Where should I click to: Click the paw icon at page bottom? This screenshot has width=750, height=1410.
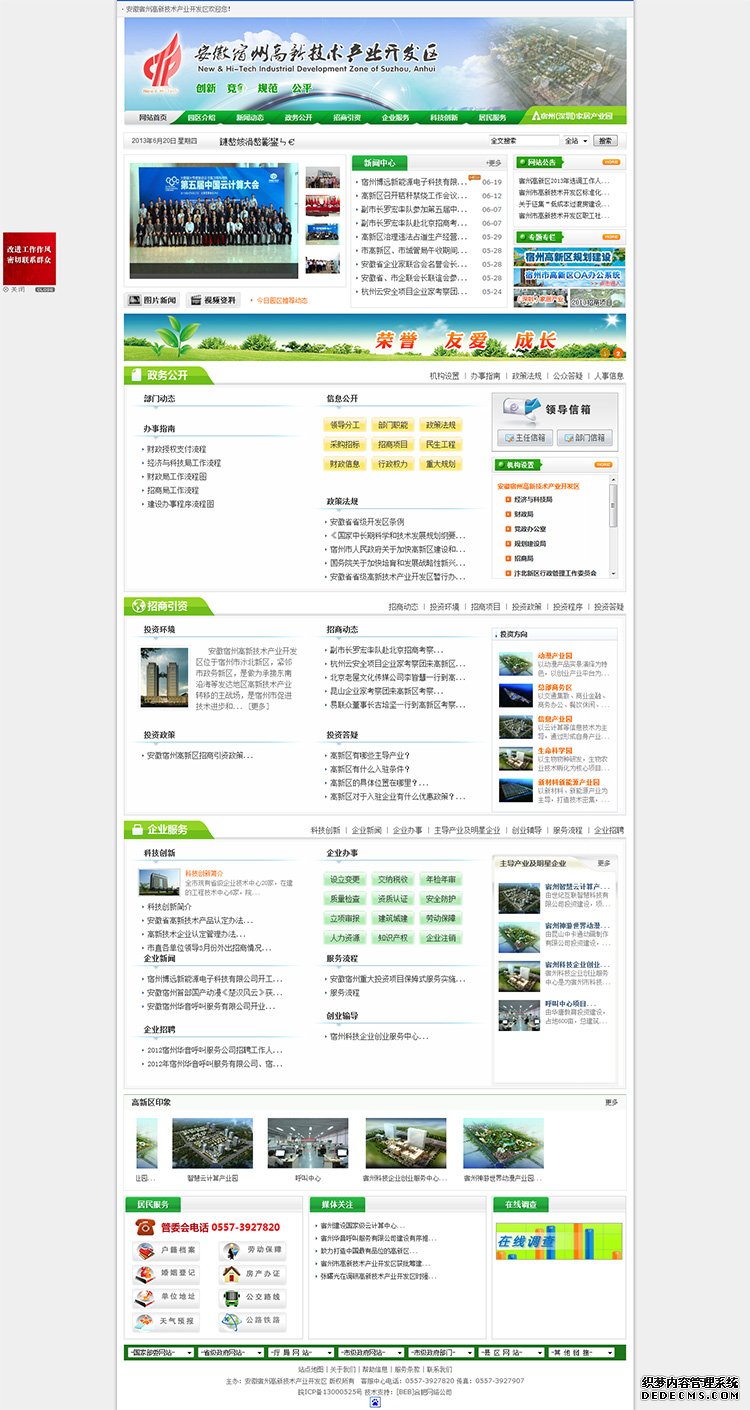[x=375, y=1402]
